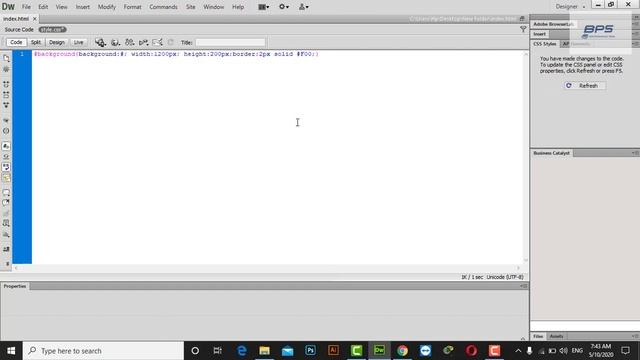
Task: Select the Insert panel tab
Action: click(x=539, y=34)
